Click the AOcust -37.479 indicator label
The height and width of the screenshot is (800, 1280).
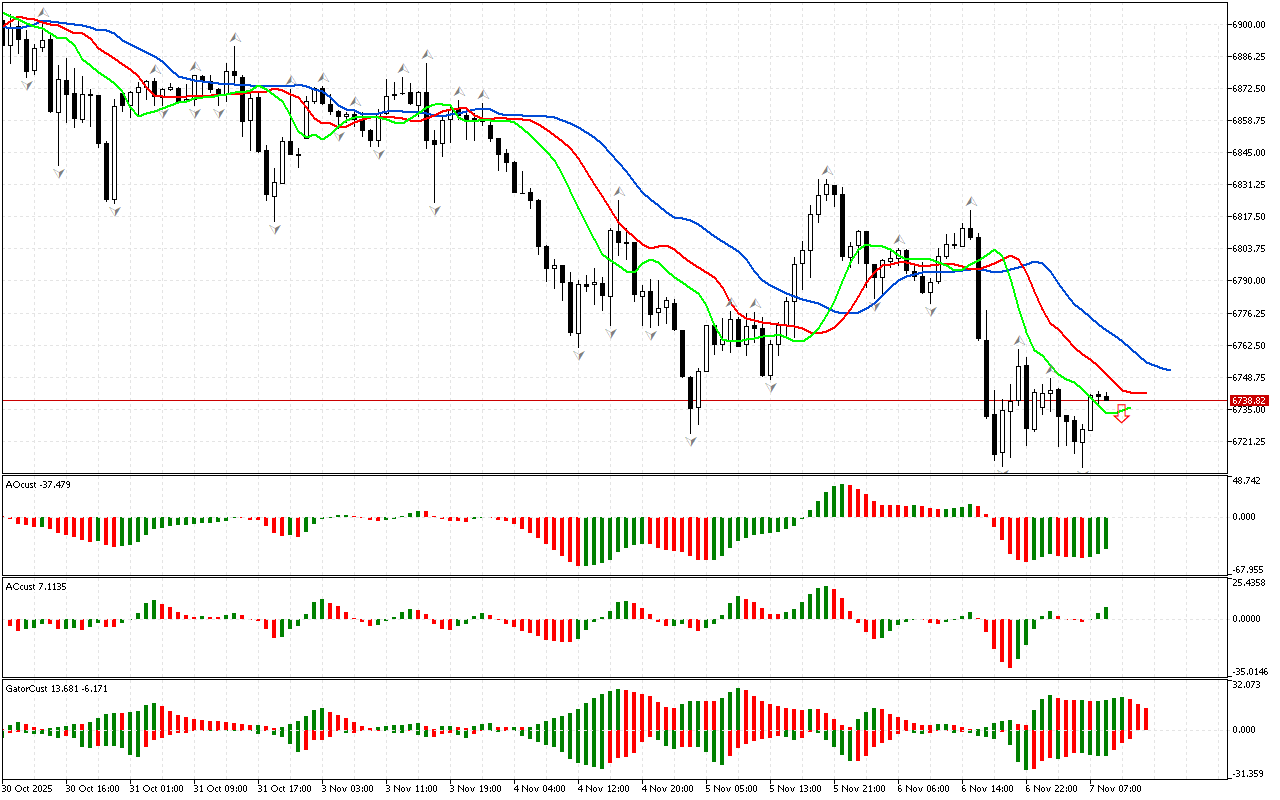click(38, 484)
